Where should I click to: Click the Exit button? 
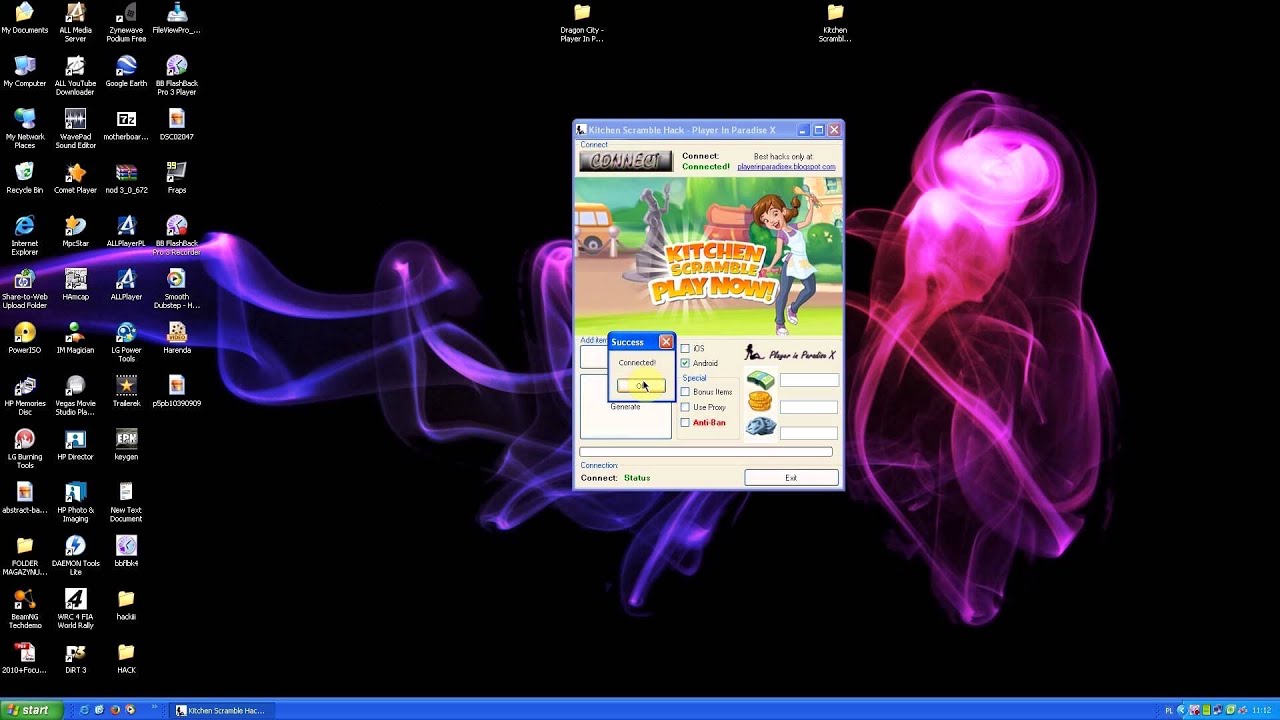pyautogui.click(x=791, y=478)
